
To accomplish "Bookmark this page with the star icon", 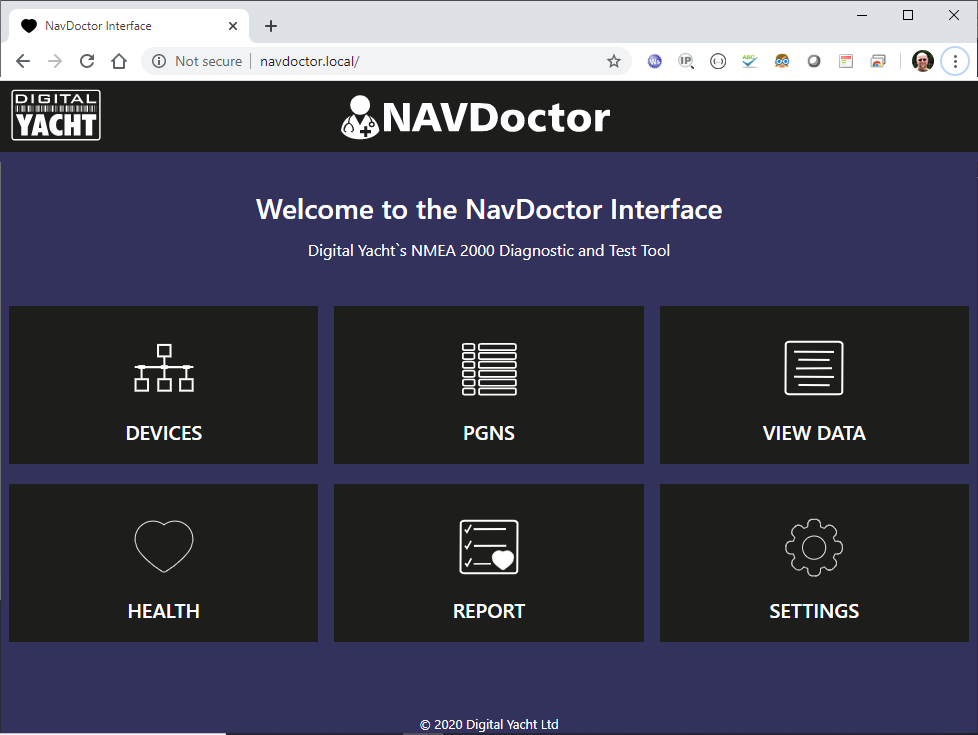I will pyautogui.click(x=614, y=61).
